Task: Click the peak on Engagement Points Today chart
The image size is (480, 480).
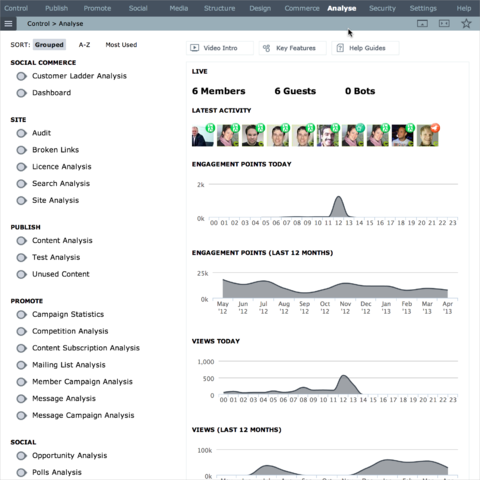Action: tap(339, 197)
